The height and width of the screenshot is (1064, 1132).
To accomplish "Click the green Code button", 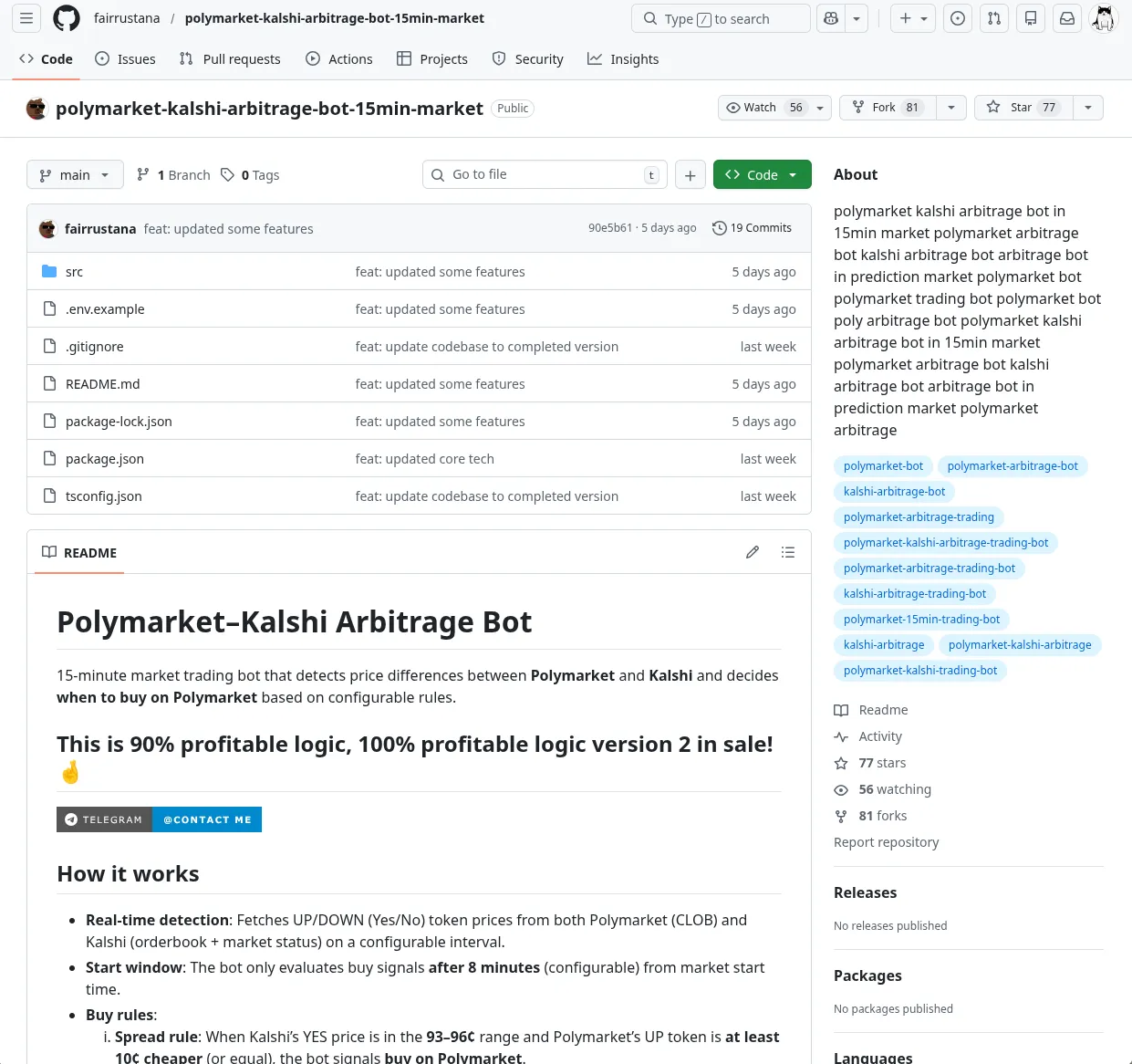I will 762,174.
